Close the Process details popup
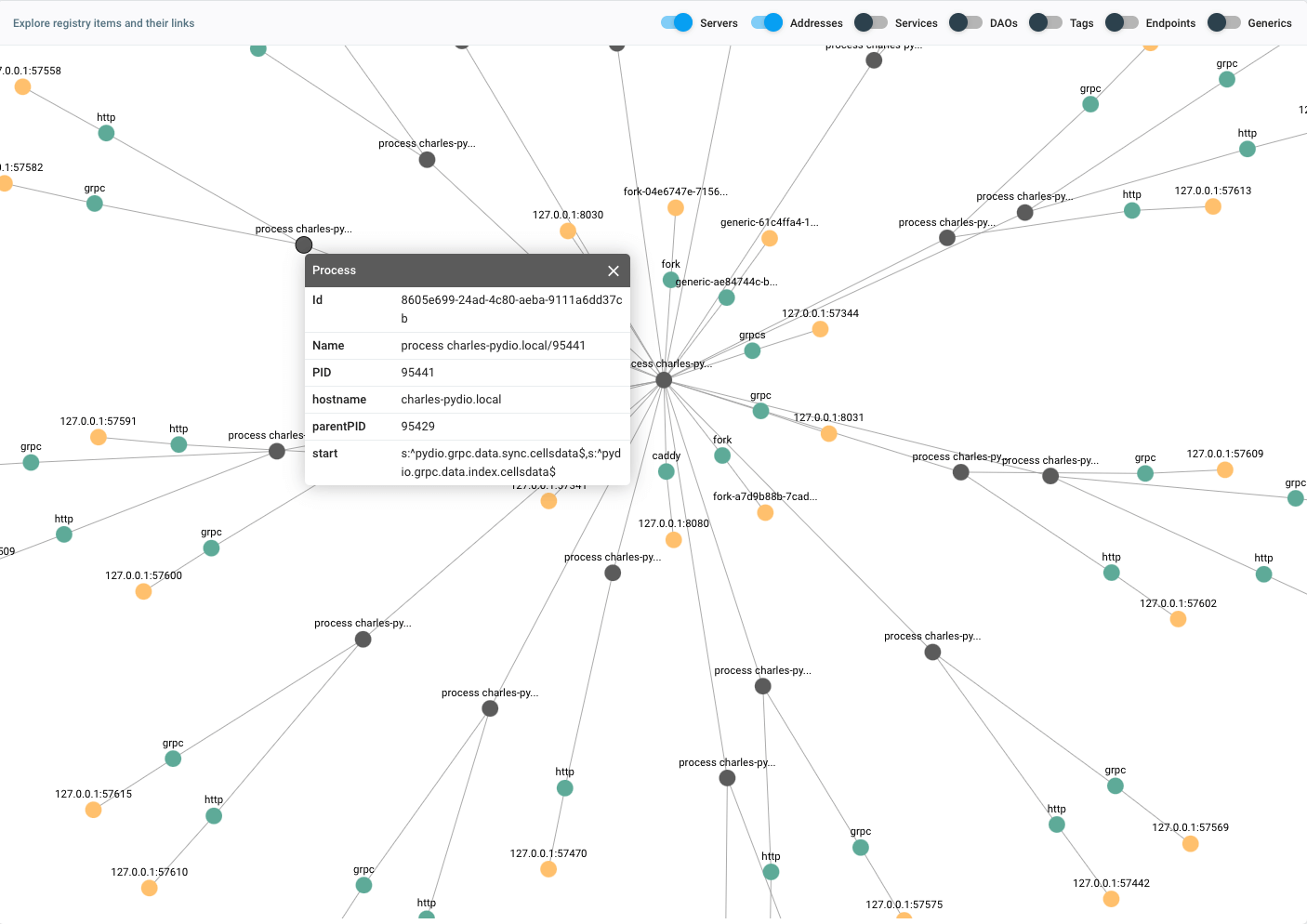Viewport: 1307px width, 924px height. tap(614, 271)
